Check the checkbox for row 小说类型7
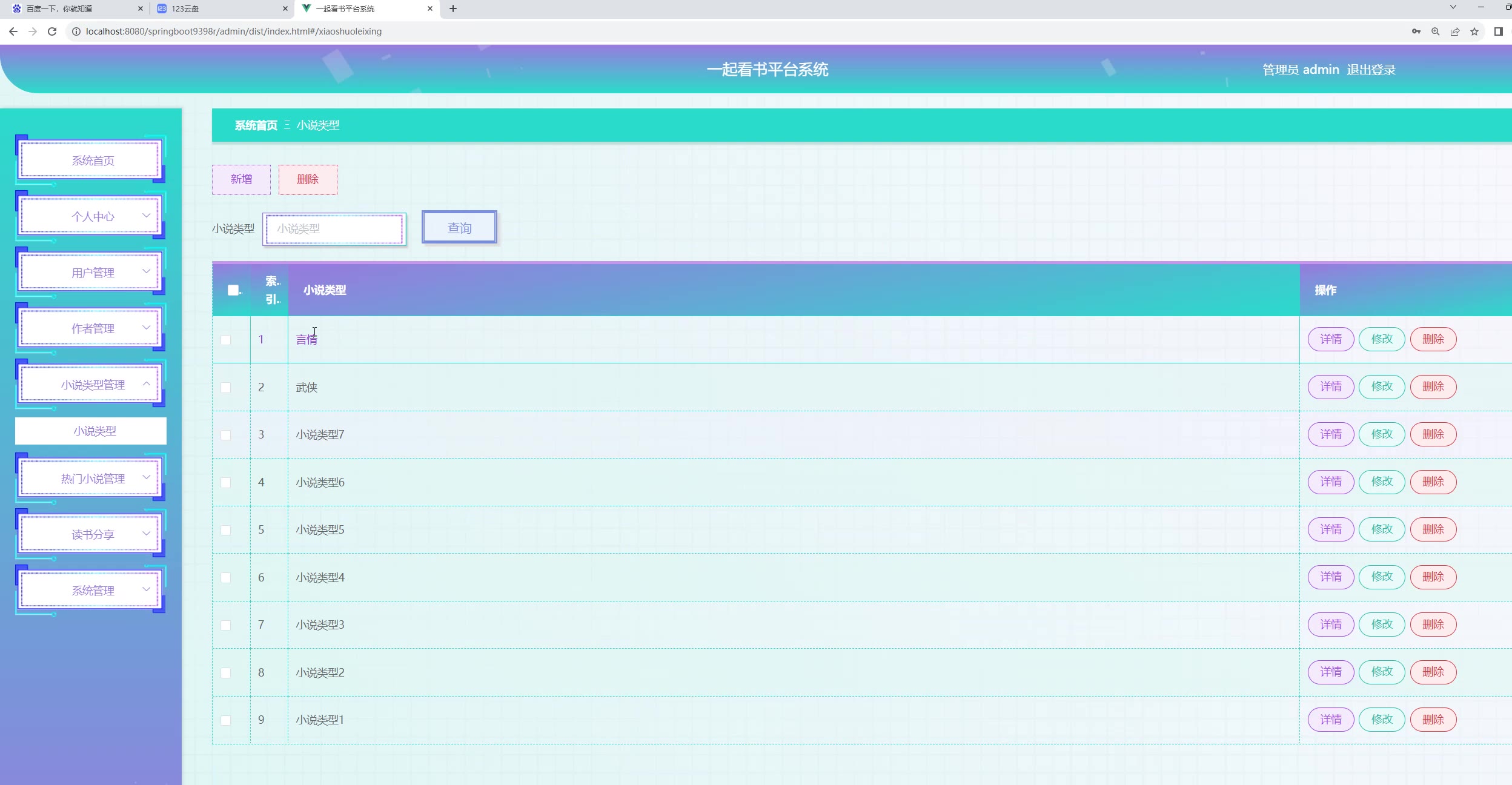The width and height of the screenshot is (1512, 785). tap(226, 435)
